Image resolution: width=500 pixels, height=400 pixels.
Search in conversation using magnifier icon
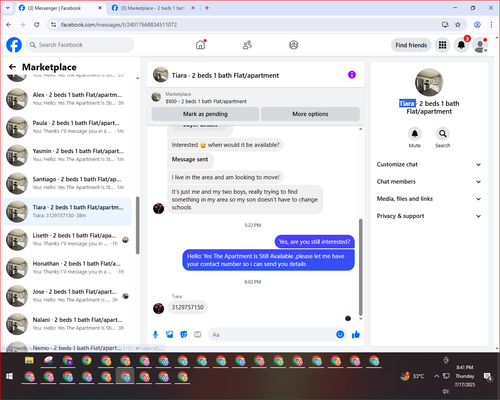click(443, 134)
